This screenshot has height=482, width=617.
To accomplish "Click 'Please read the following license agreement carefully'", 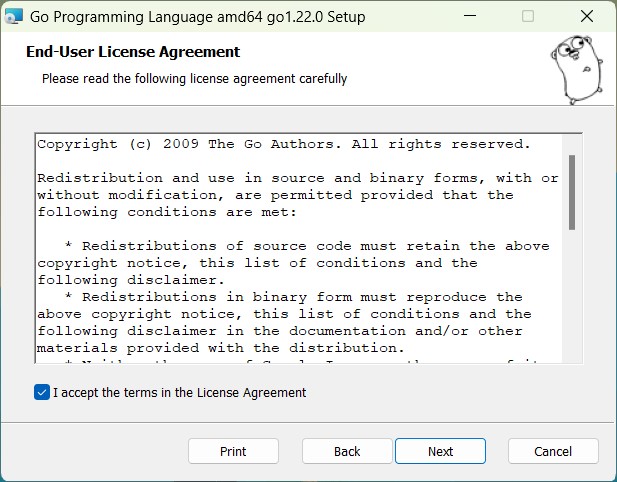I will (x=194, y=79).
